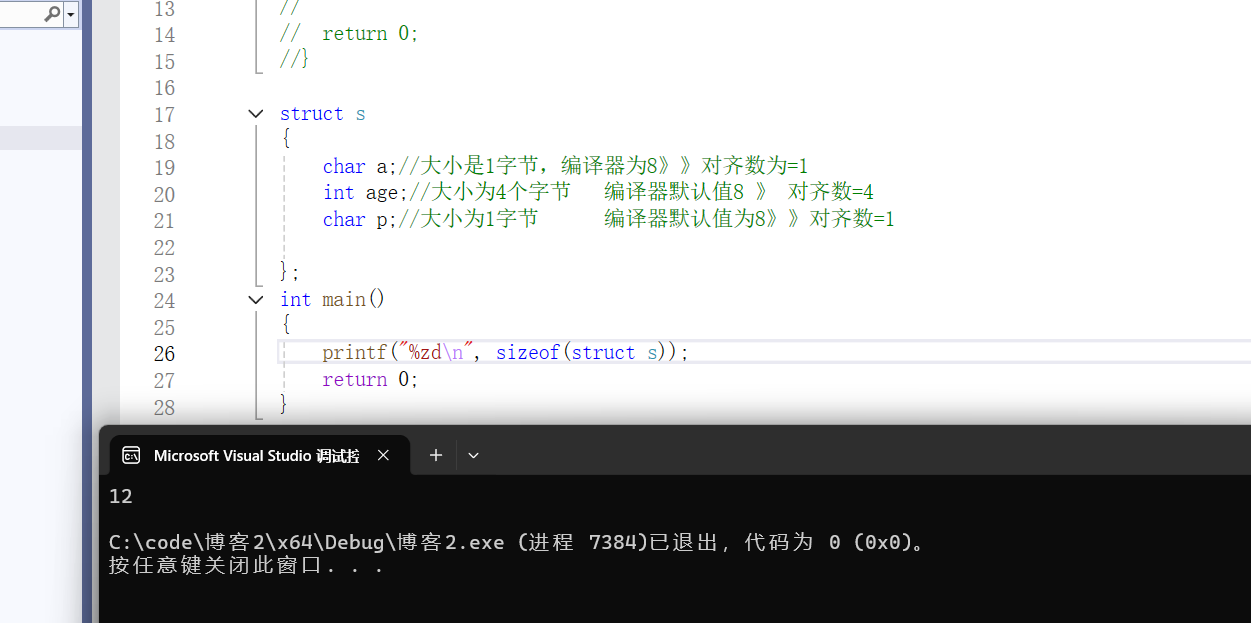Collapse the int main function block

[x=256, y=299]
